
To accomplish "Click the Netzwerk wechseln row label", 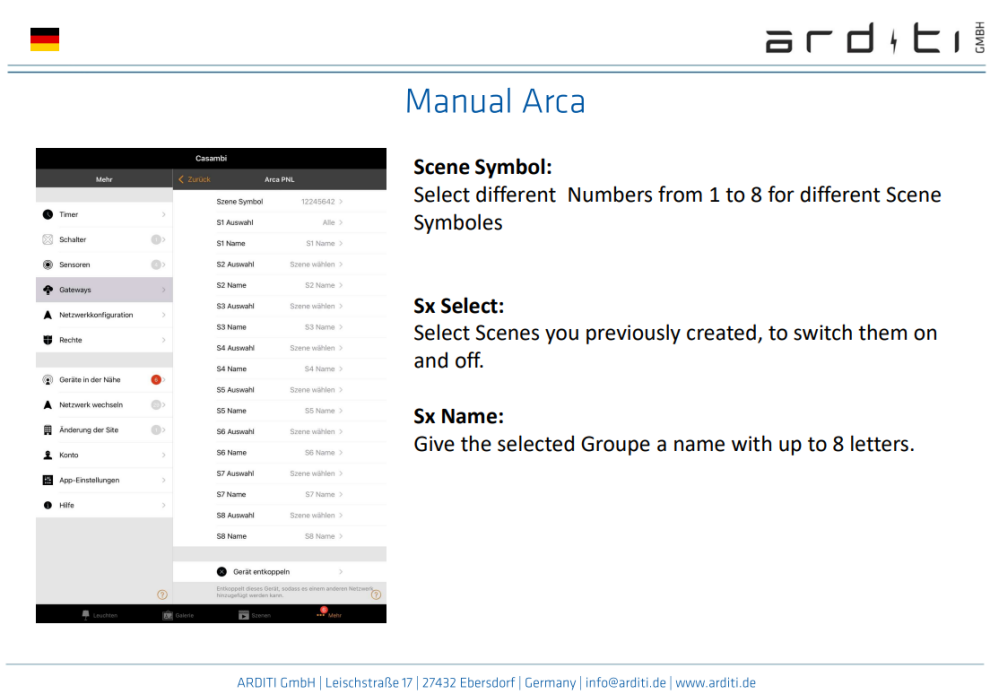I will click(91, 405).
